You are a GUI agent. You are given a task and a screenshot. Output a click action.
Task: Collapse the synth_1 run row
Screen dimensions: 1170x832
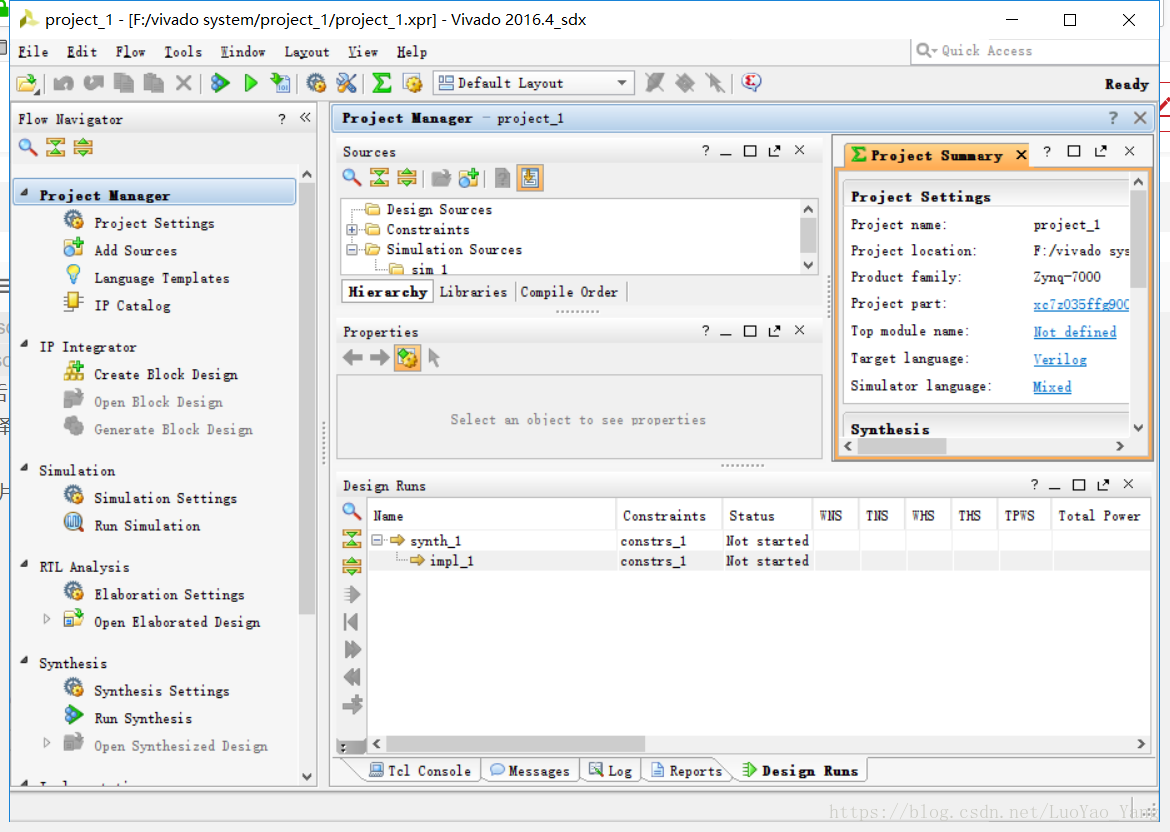[377, 540]
